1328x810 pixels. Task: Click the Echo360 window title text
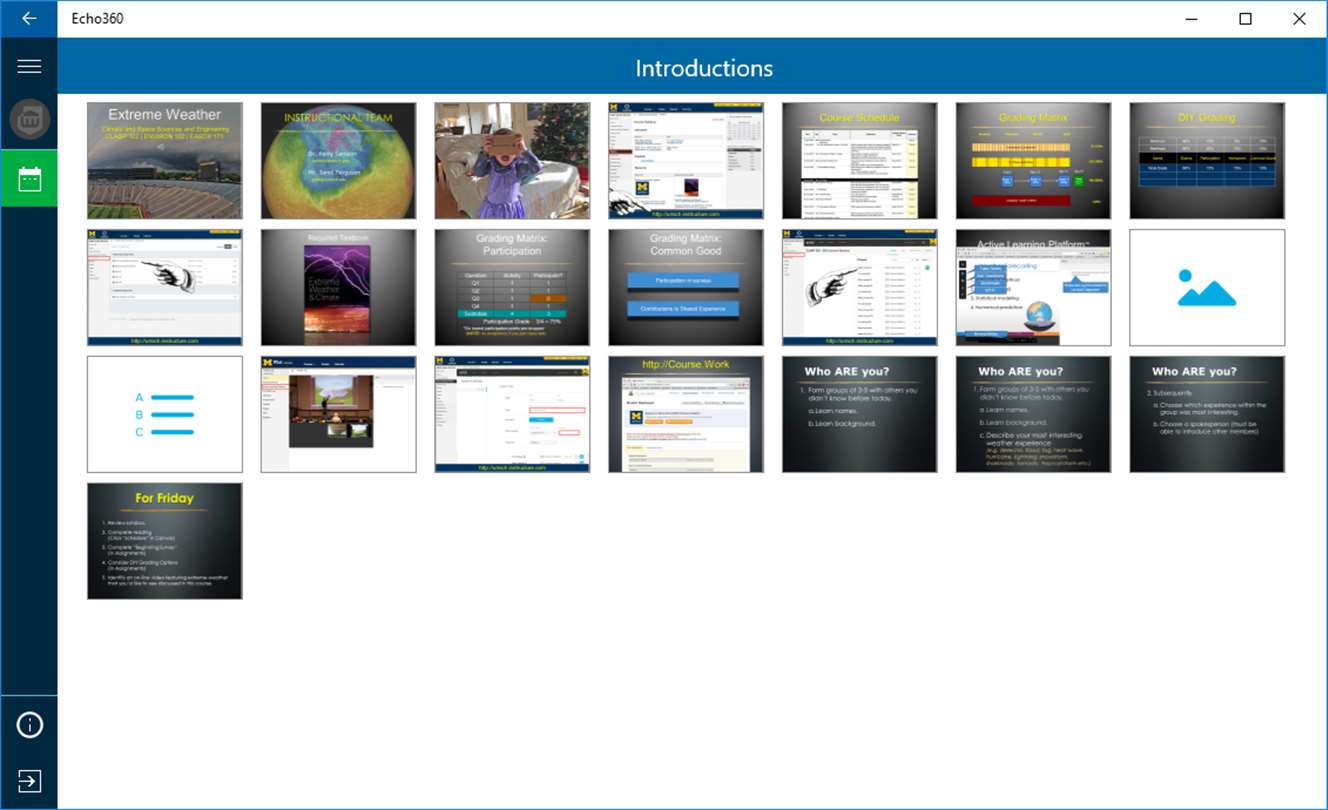coord(98,19)
